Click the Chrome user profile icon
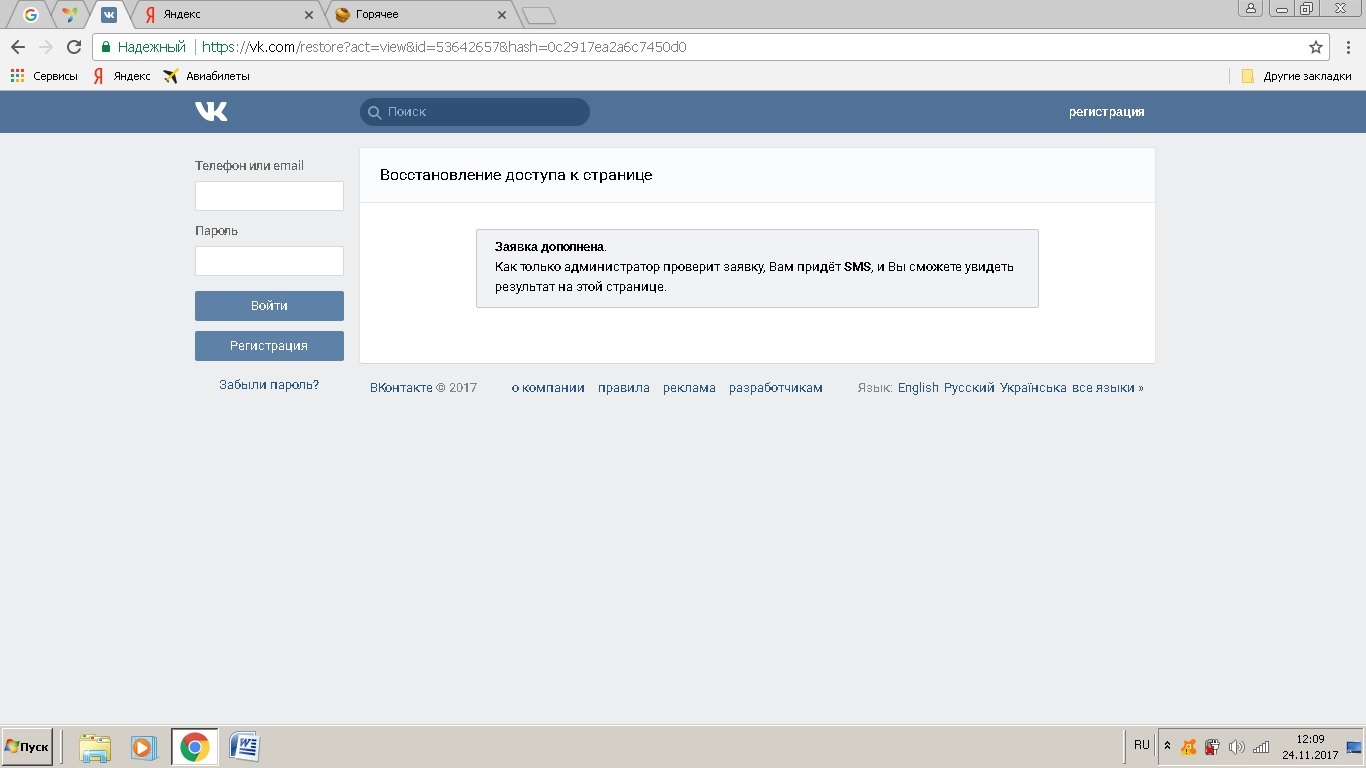This screenshot has width=1366, height=768. point(1251,9)
